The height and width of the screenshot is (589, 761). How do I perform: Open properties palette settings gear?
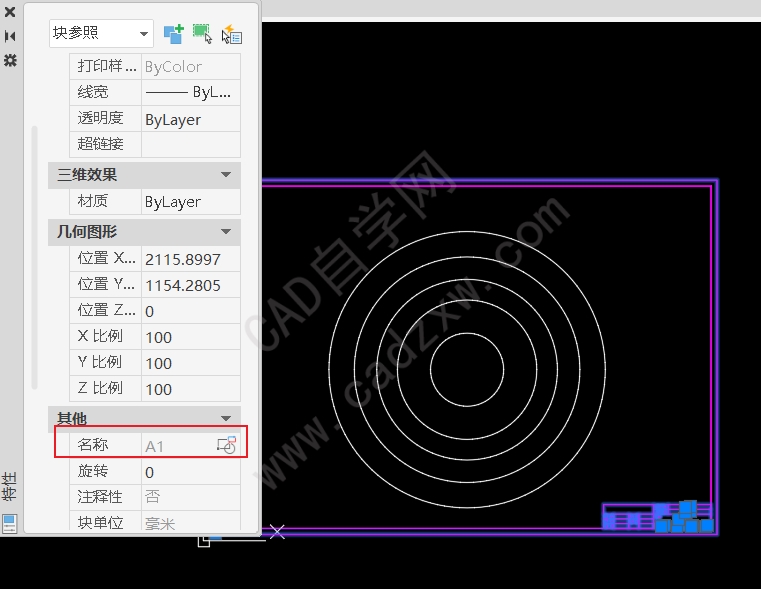10,60
